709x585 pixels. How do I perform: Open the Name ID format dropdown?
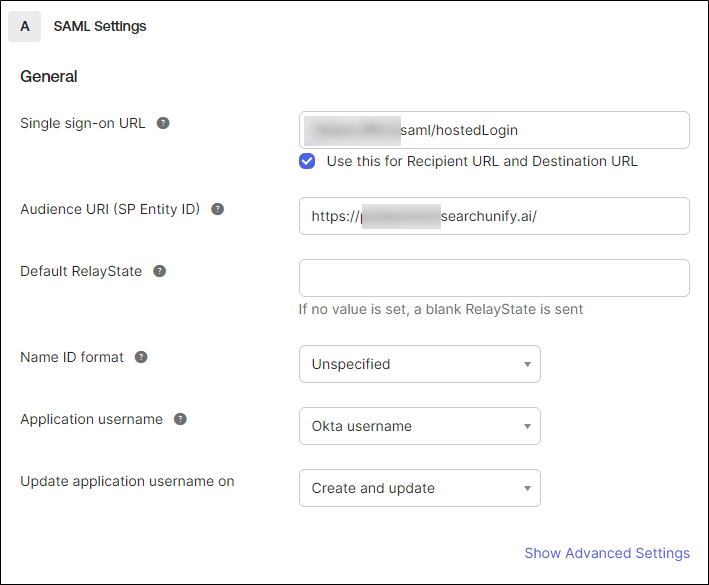click(x=419, y=364)
